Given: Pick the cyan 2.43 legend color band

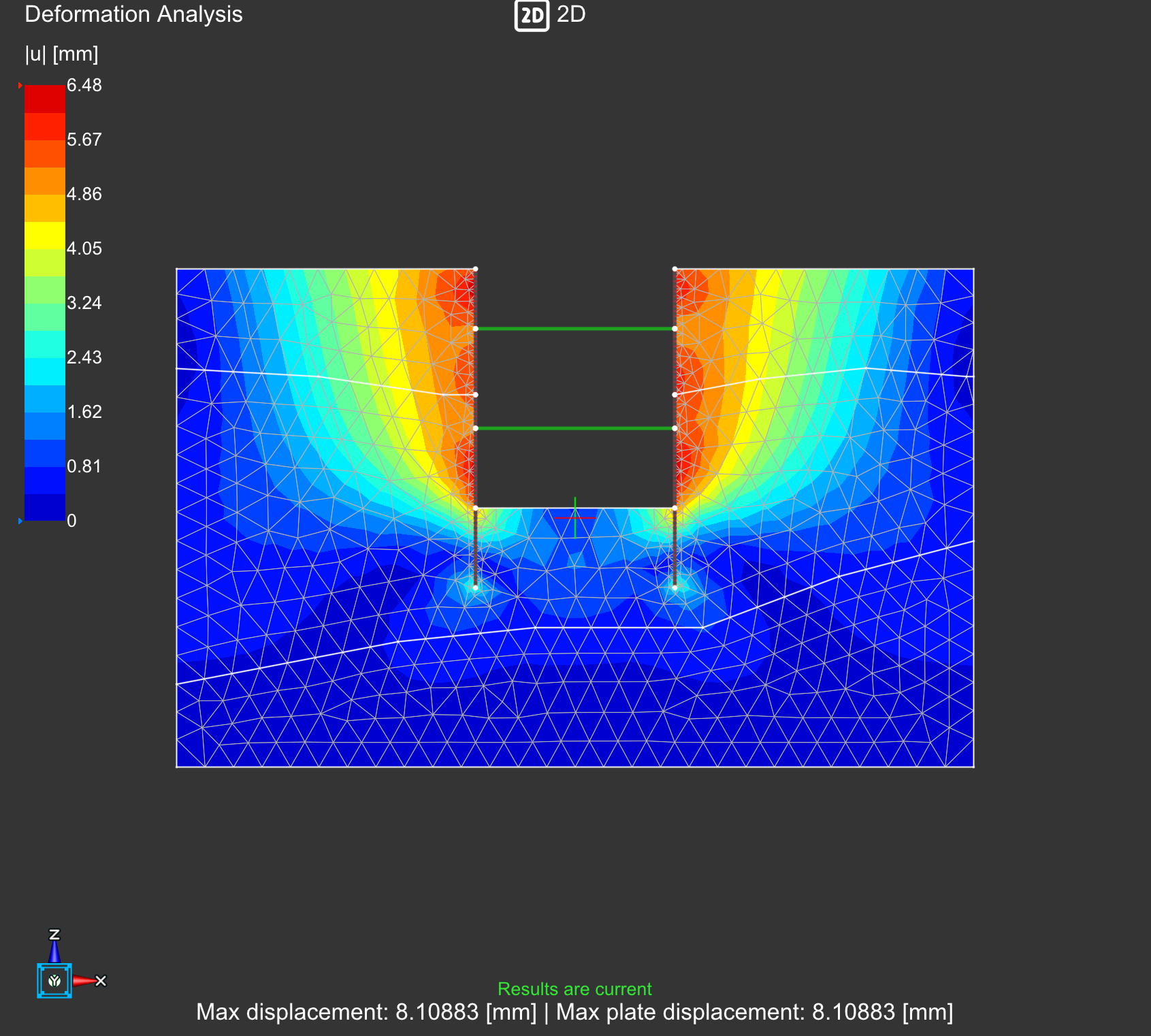Looking at the screenshot, I should [45, 371].
